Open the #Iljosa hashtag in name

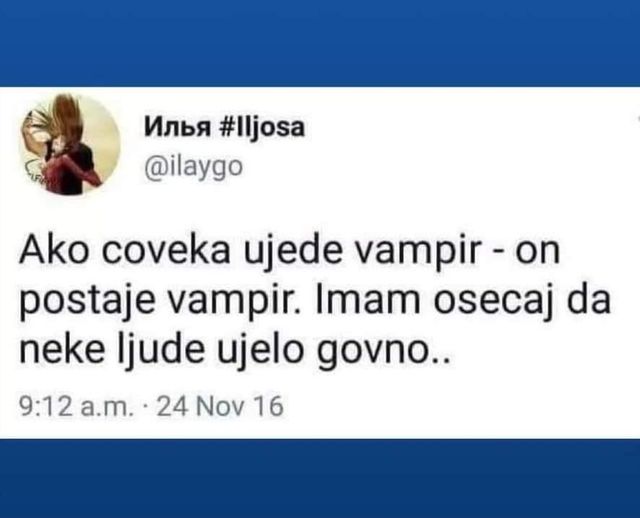[x=262, y=128]
